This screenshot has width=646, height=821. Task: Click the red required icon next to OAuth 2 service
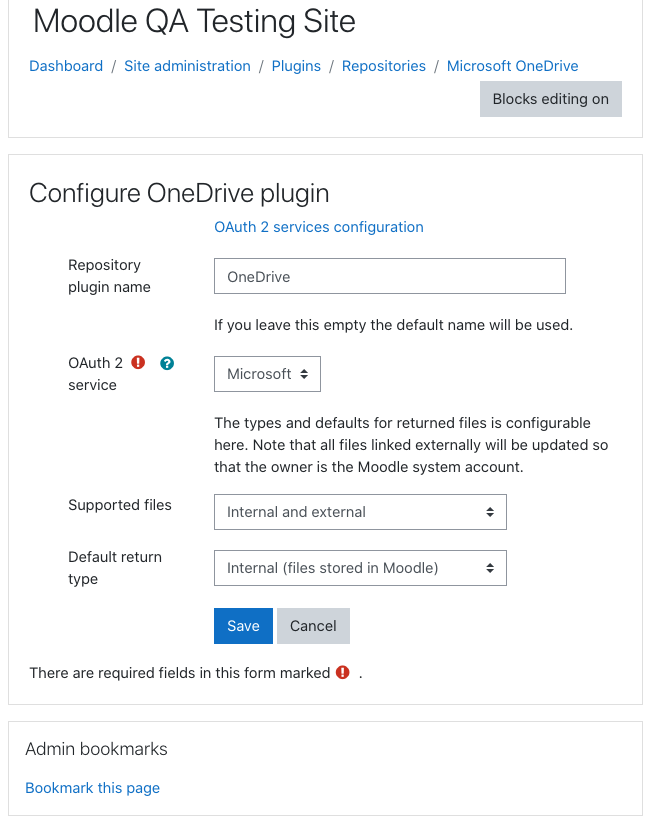[138, 362]
